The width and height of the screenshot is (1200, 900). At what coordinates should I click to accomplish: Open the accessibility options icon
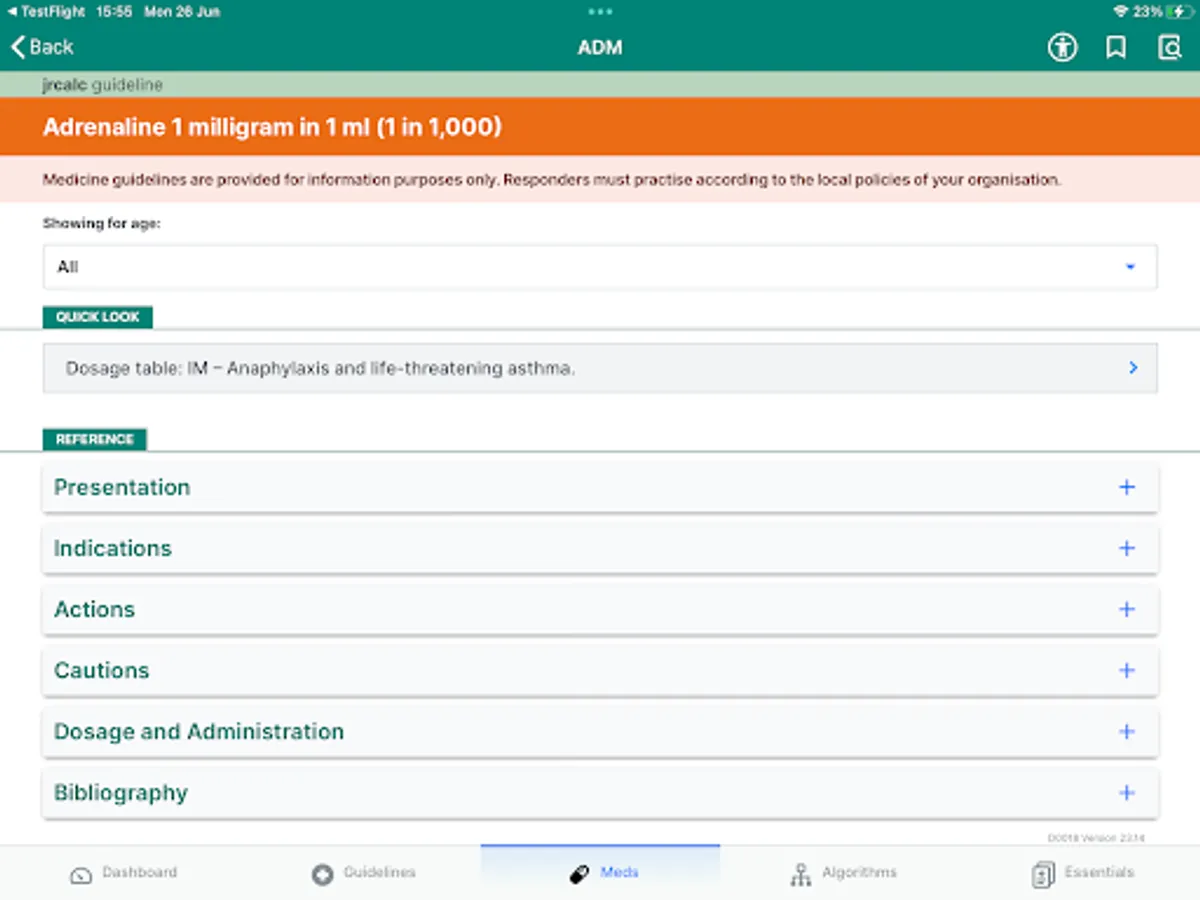coord(1063,47)
